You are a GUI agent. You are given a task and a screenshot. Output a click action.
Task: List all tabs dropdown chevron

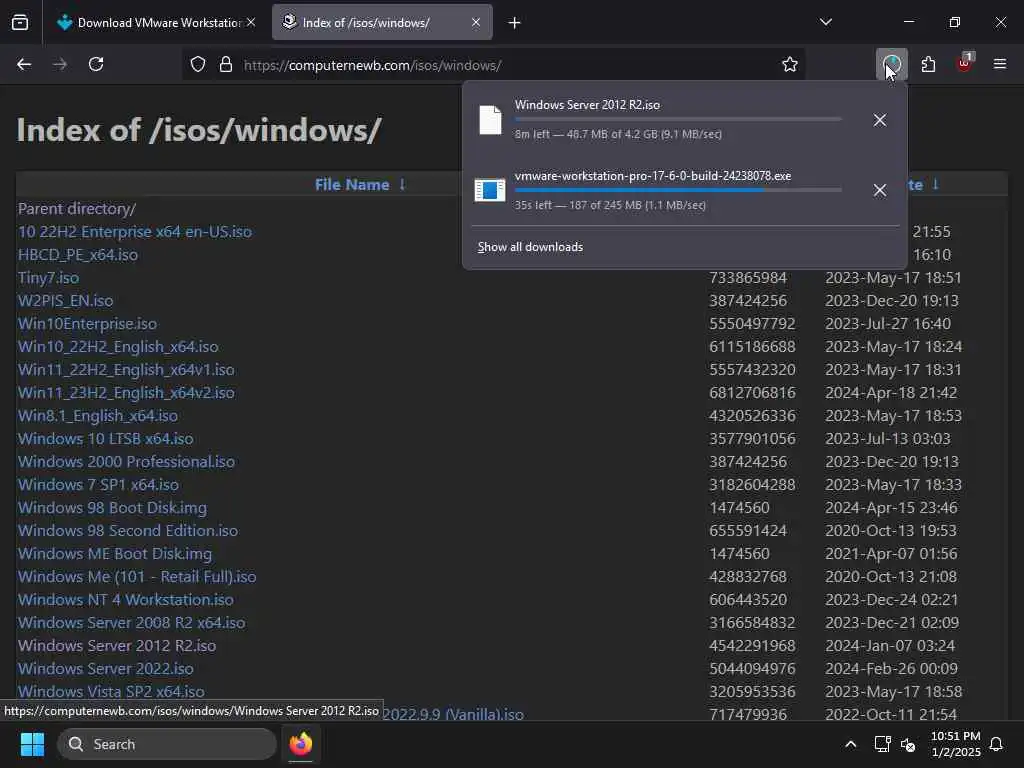[825, 22]
